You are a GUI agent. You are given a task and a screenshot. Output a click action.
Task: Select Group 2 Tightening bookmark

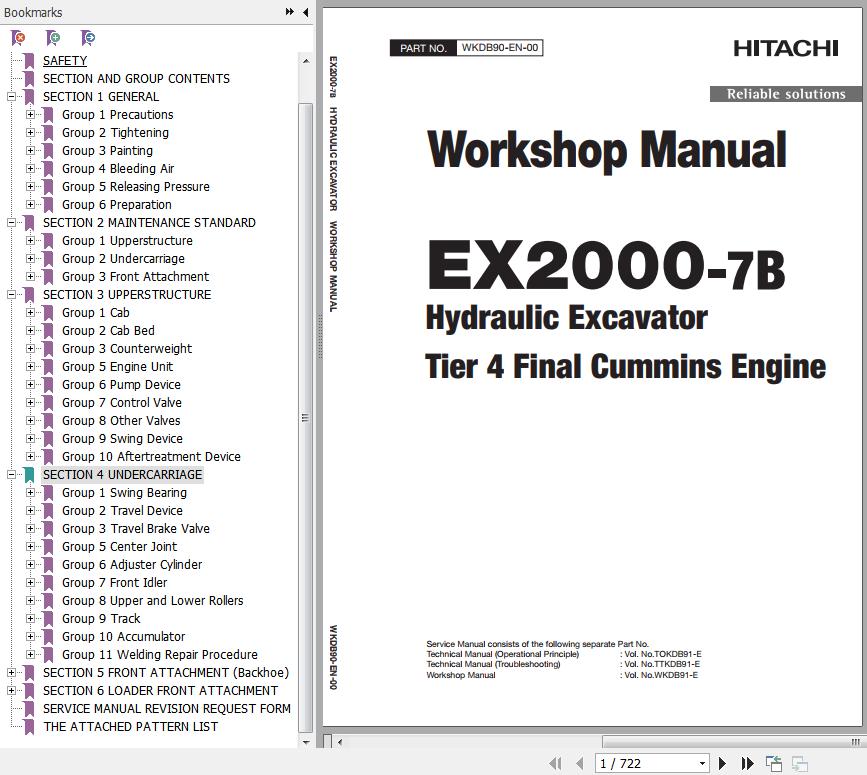tap(115, 133)
